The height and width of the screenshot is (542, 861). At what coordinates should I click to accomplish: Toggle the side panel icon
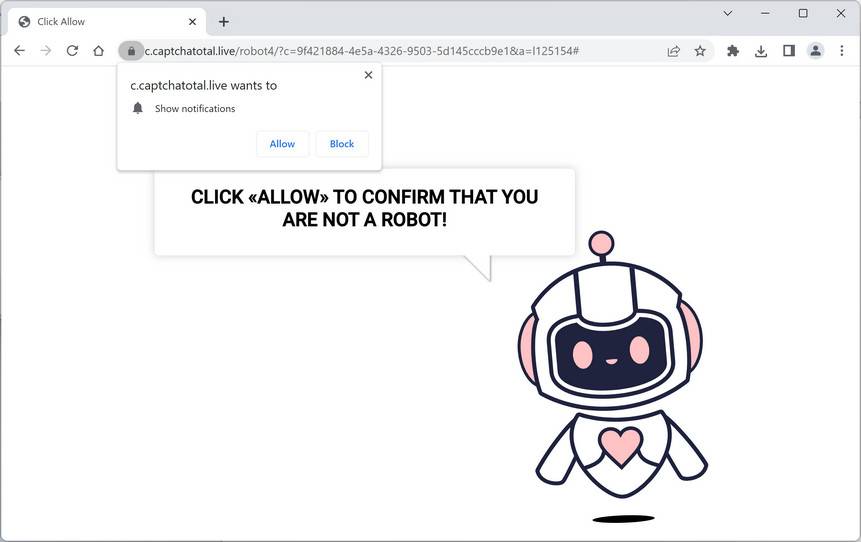coord(789,51)
